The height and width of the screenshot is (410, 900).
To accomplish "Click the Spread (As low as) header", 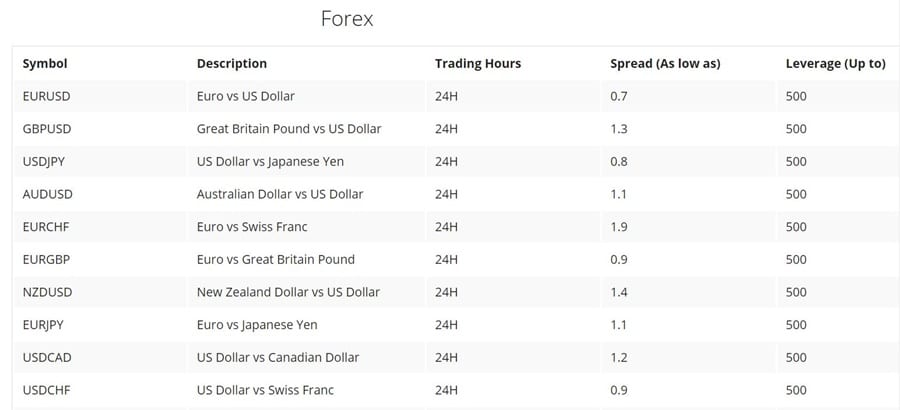I will coord(665,63).
